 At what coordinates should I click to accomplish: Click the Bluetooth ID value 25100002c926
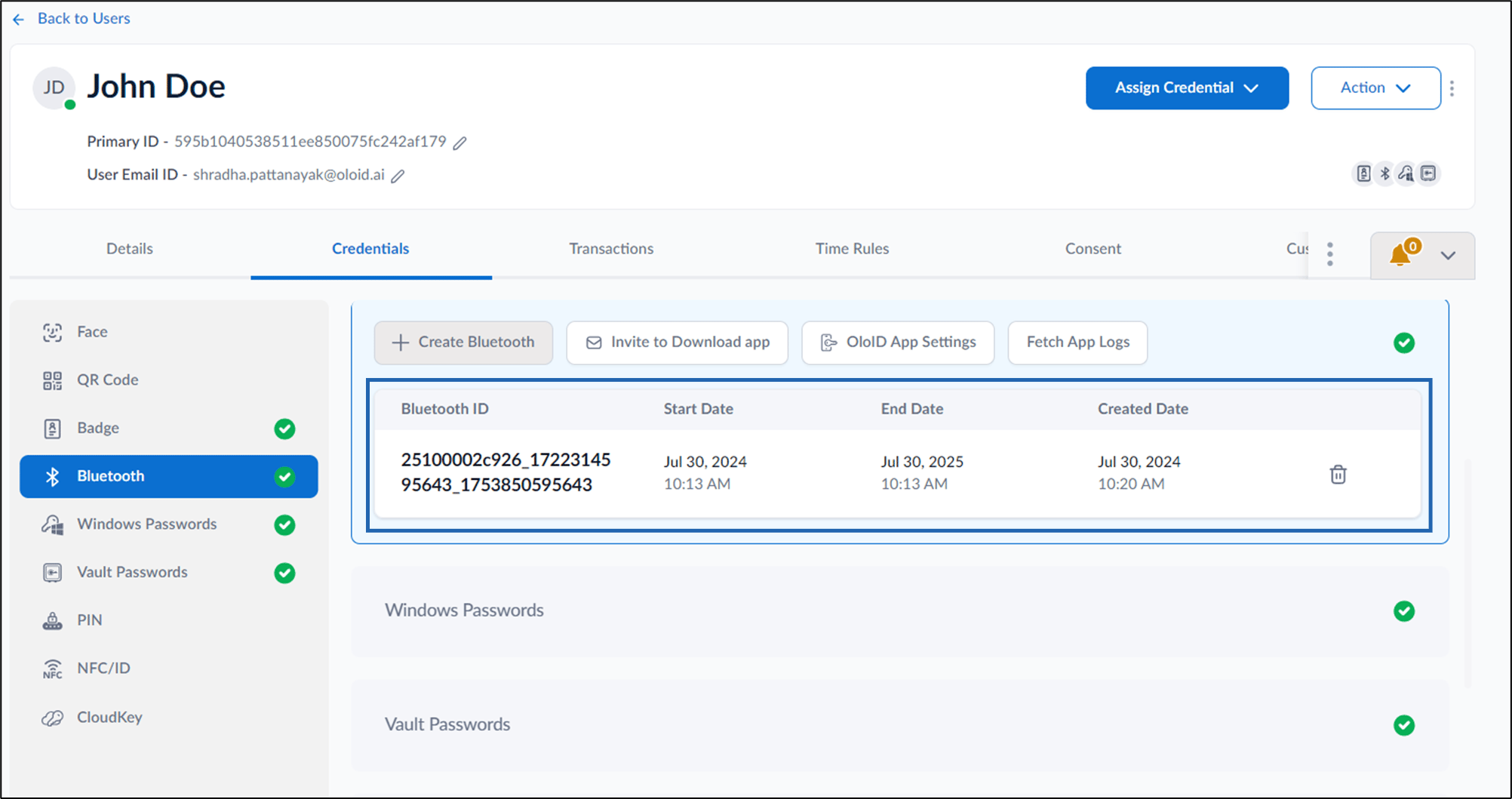pyautogui.click(x=506, y=472)
